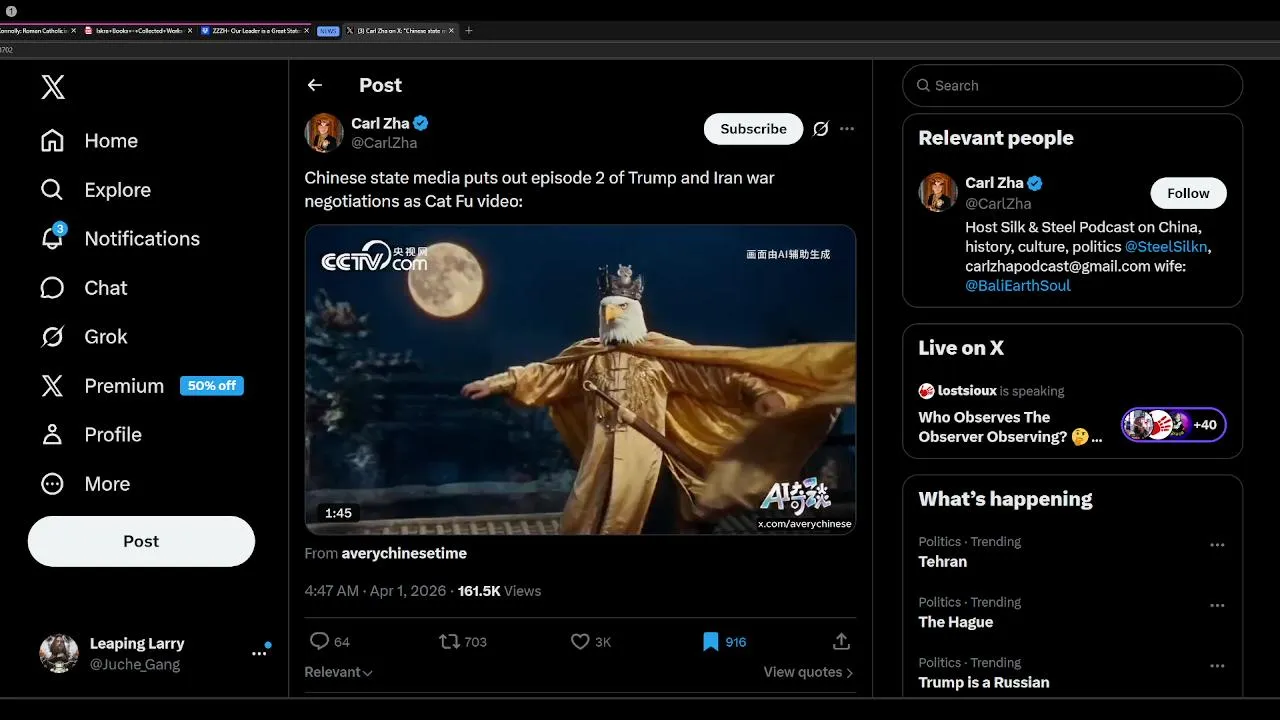Open Leaping Larry account options dots
Image resolution: width=1280 pixels, height=720 pixels.
click(x=259, y=653)
